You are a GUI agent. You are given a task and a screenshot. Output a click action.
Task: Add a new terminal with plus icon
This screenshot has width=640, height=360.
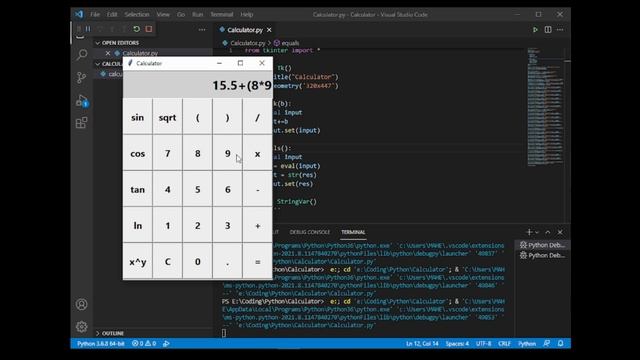coord(529,232)
